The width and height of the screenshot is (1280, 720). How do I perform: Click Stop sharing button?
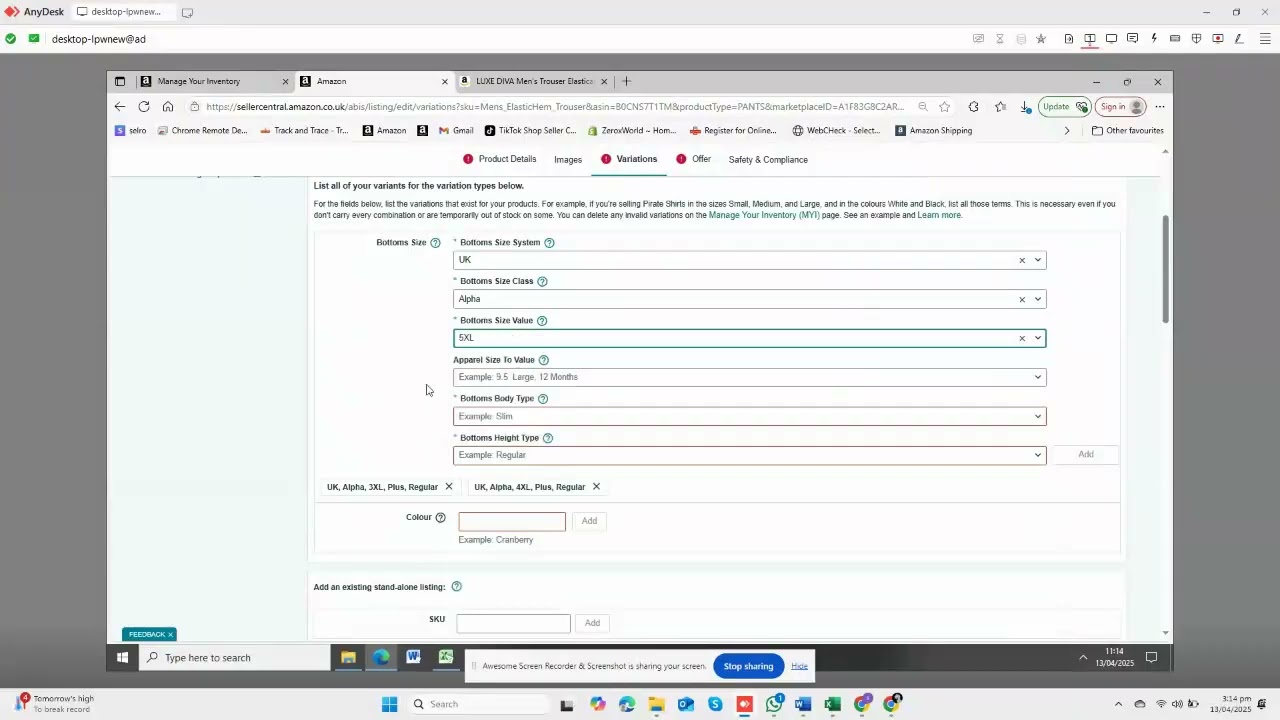pos(748,667)
